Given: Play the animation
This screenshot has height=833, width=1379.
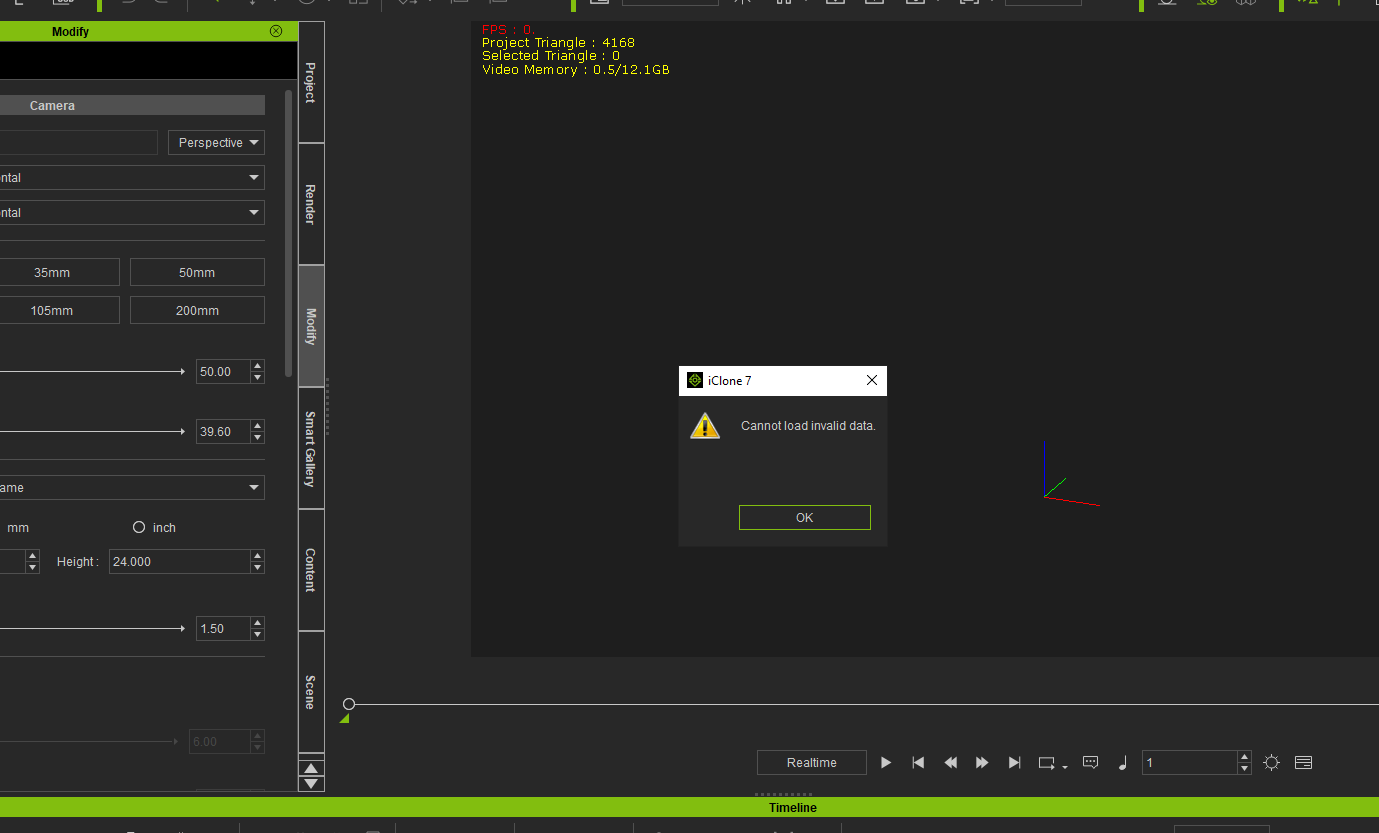Looking at the screenshot, I should [x=886, y=762].
